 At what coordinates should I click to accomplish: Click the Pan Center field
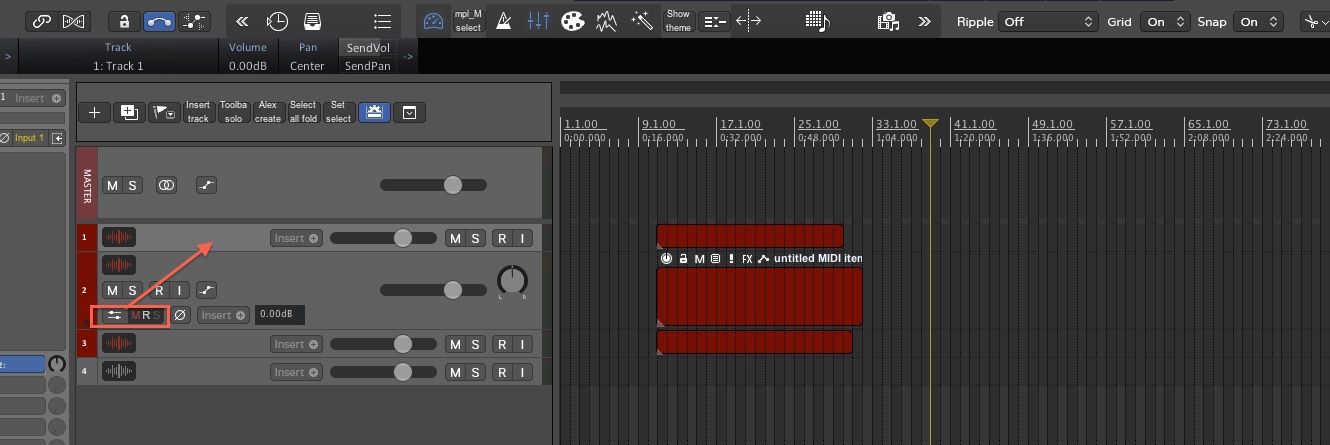point(307,57)
